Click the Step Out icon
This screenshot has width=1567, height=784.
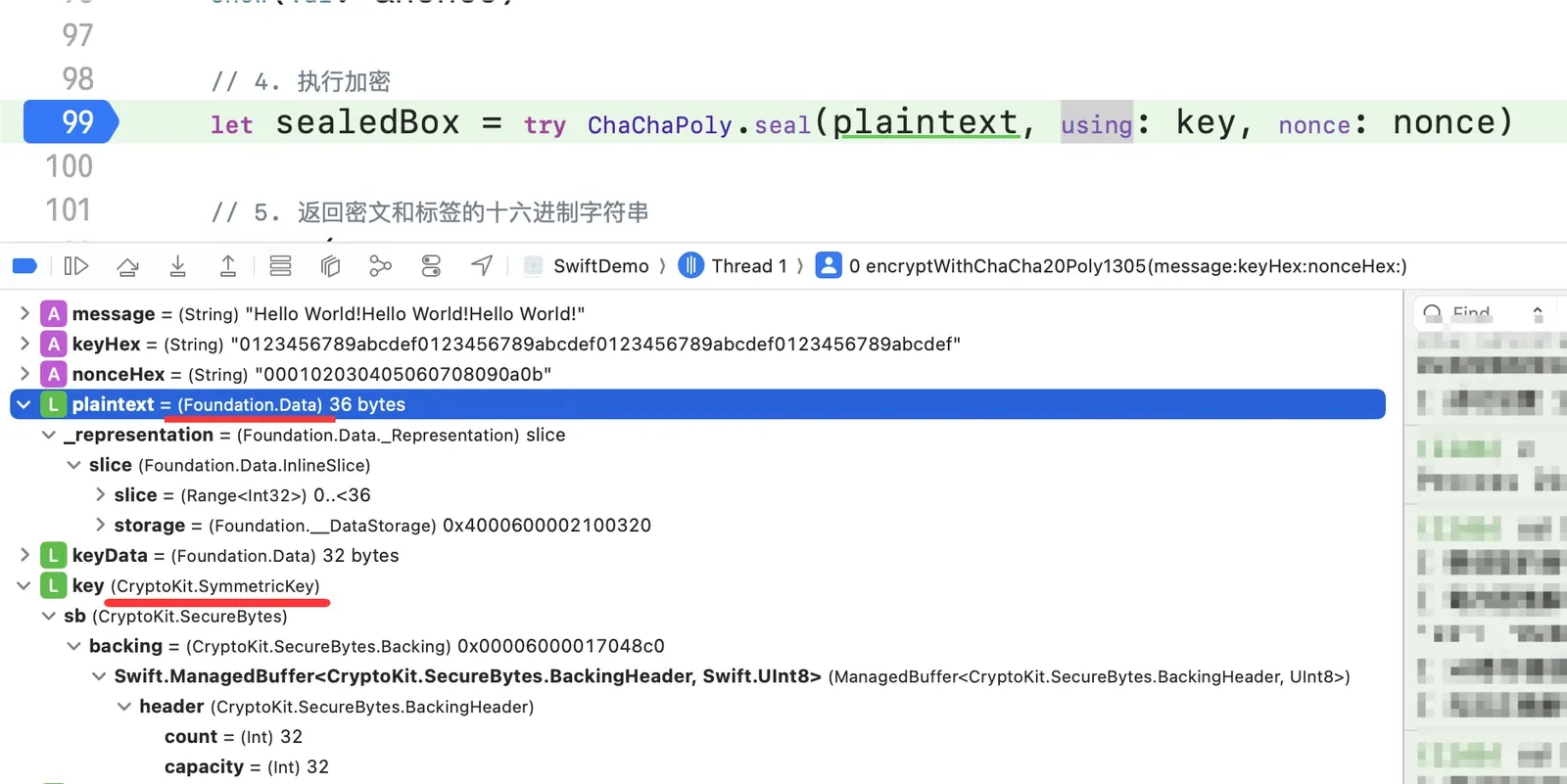coord(228,266)
